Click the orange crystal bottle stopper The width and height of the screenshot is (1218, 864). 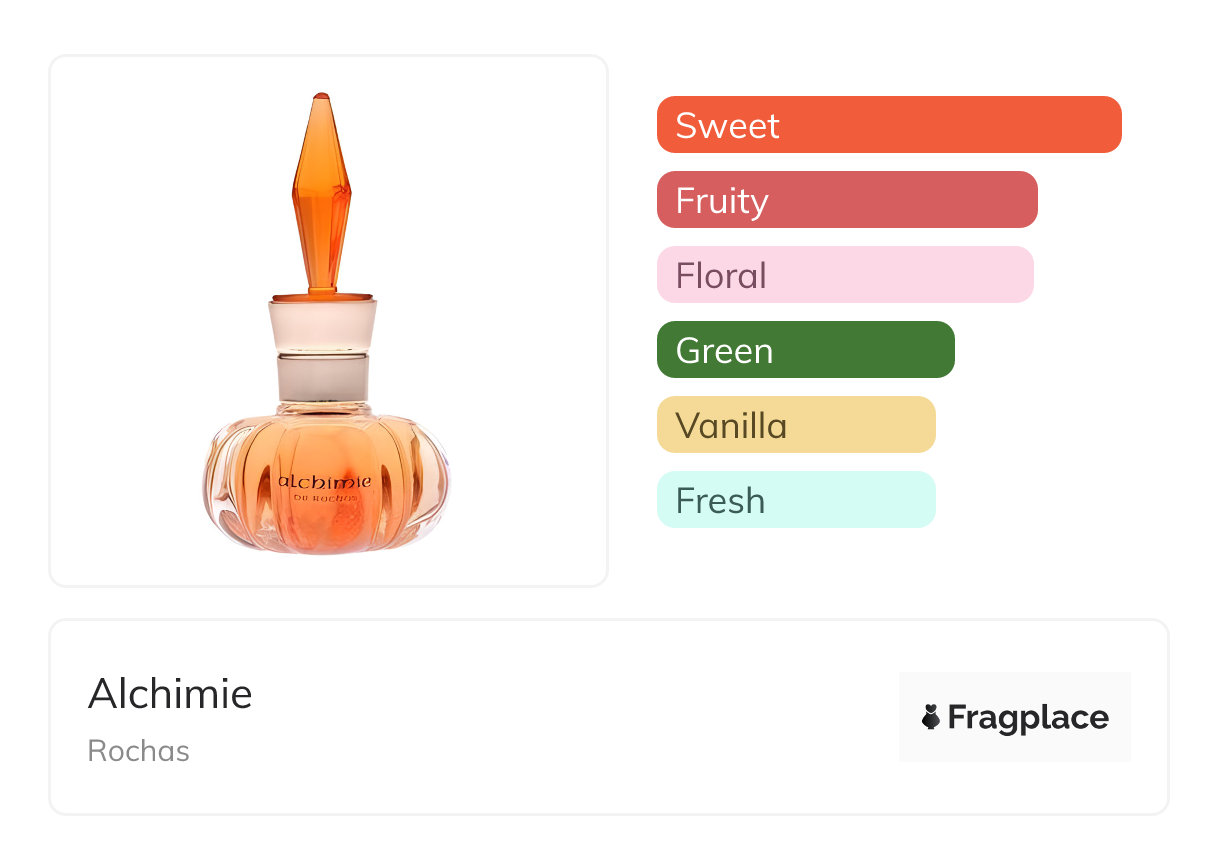pos(321,190)
